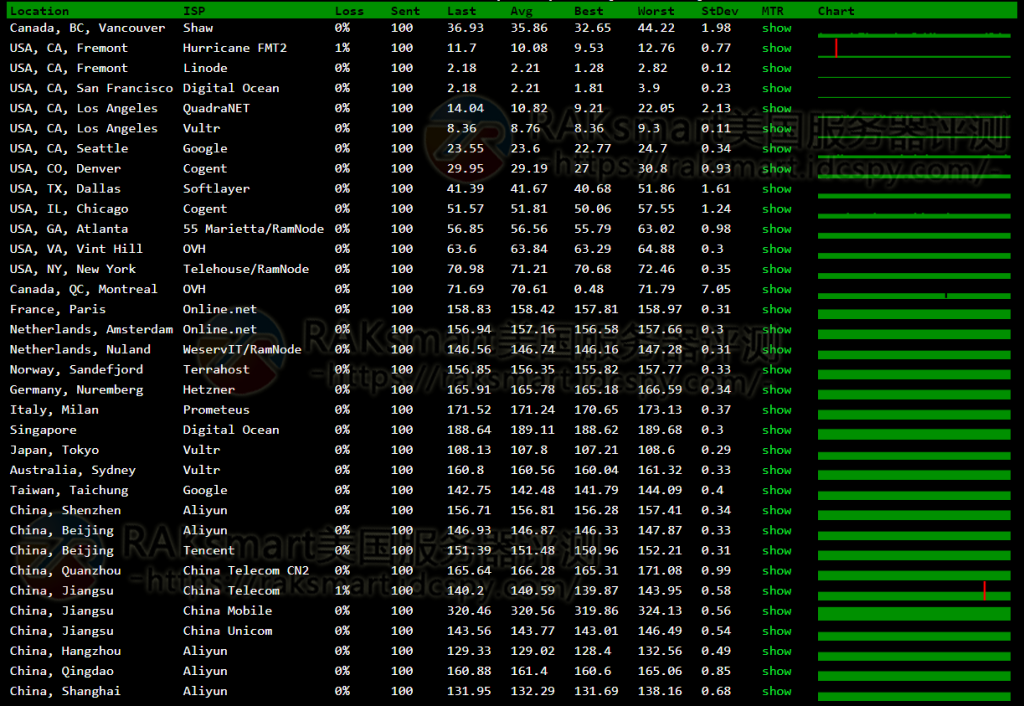Open show link for China, Shenzhen row
1024x706 pixels.
776,510
